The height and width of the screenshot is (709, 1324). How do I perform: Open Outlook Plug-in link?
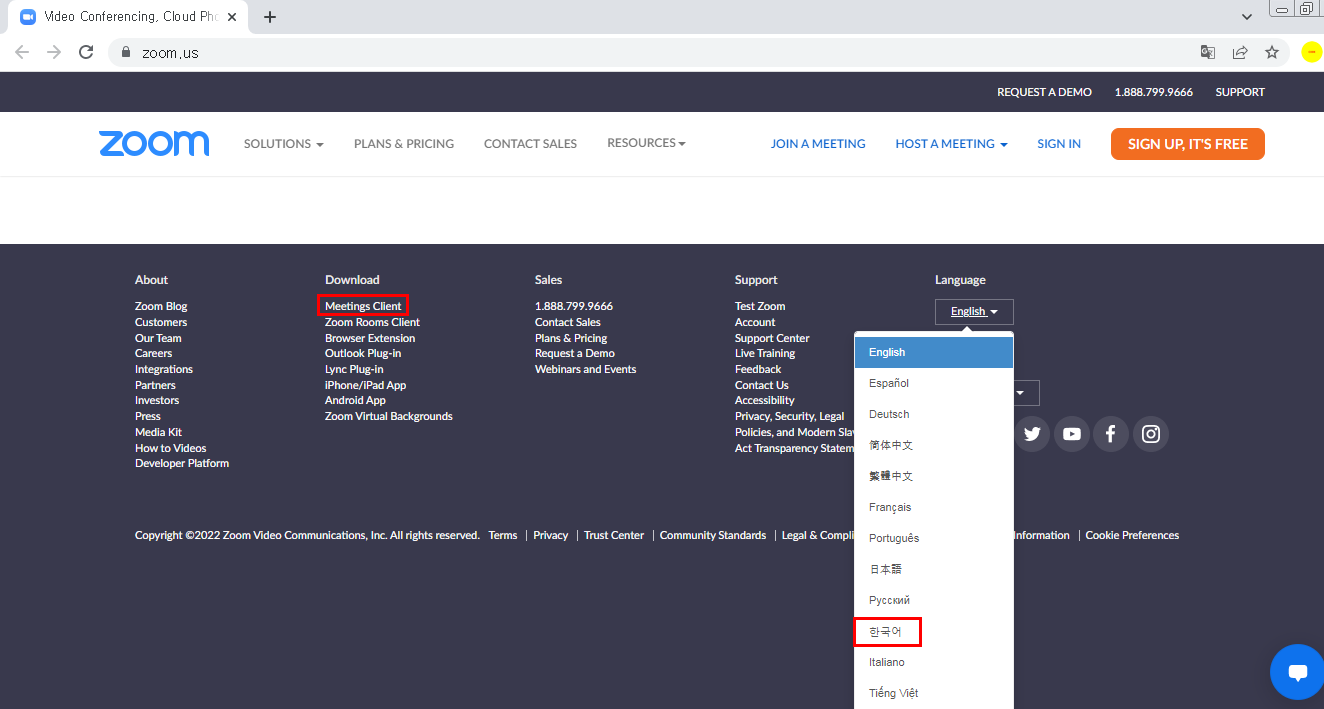coord(363,353)
